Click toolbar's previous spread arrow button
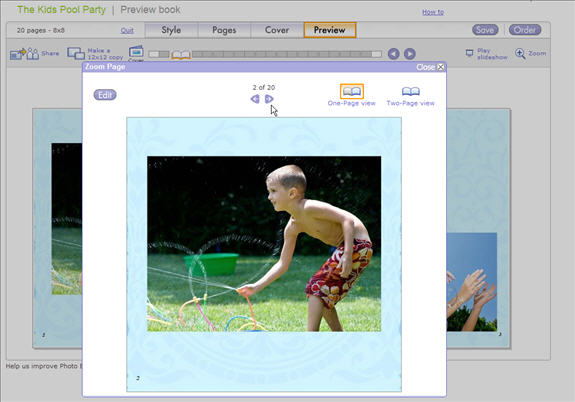This screenshot has height=402, width=575. coord(393,54)
